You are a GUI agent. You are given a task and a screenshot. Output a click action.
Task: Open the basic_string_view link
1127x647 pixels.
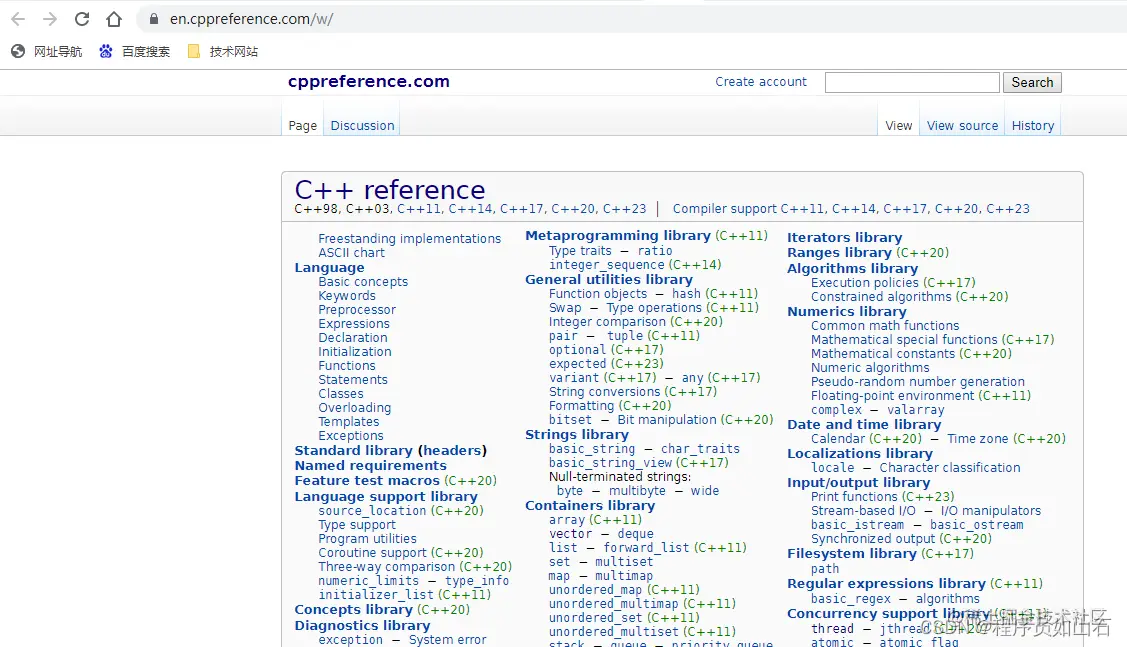(x=610, y=463)
